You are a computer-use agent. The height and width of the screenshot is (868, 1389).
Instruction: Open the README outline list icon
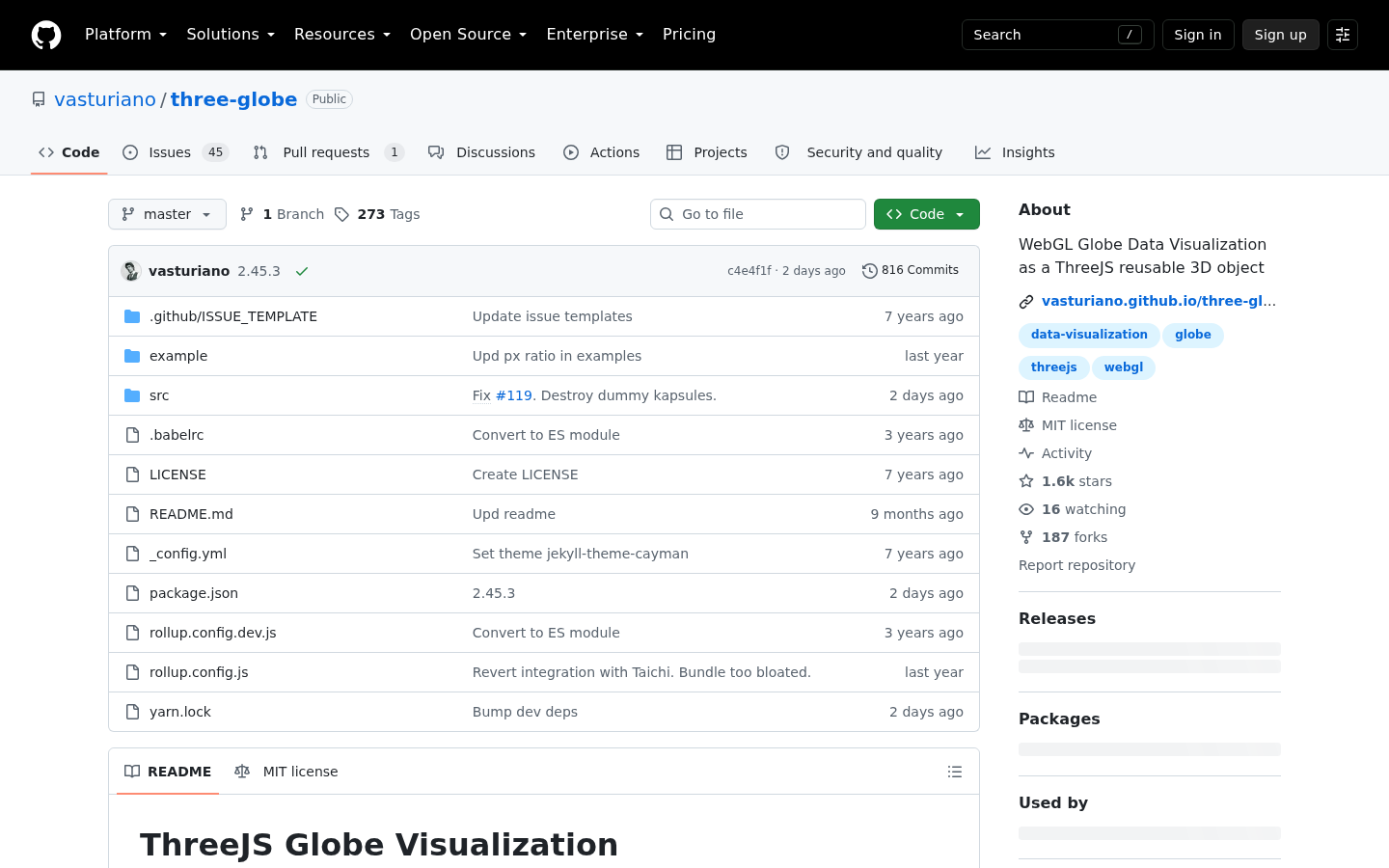[x=955, y=772]
